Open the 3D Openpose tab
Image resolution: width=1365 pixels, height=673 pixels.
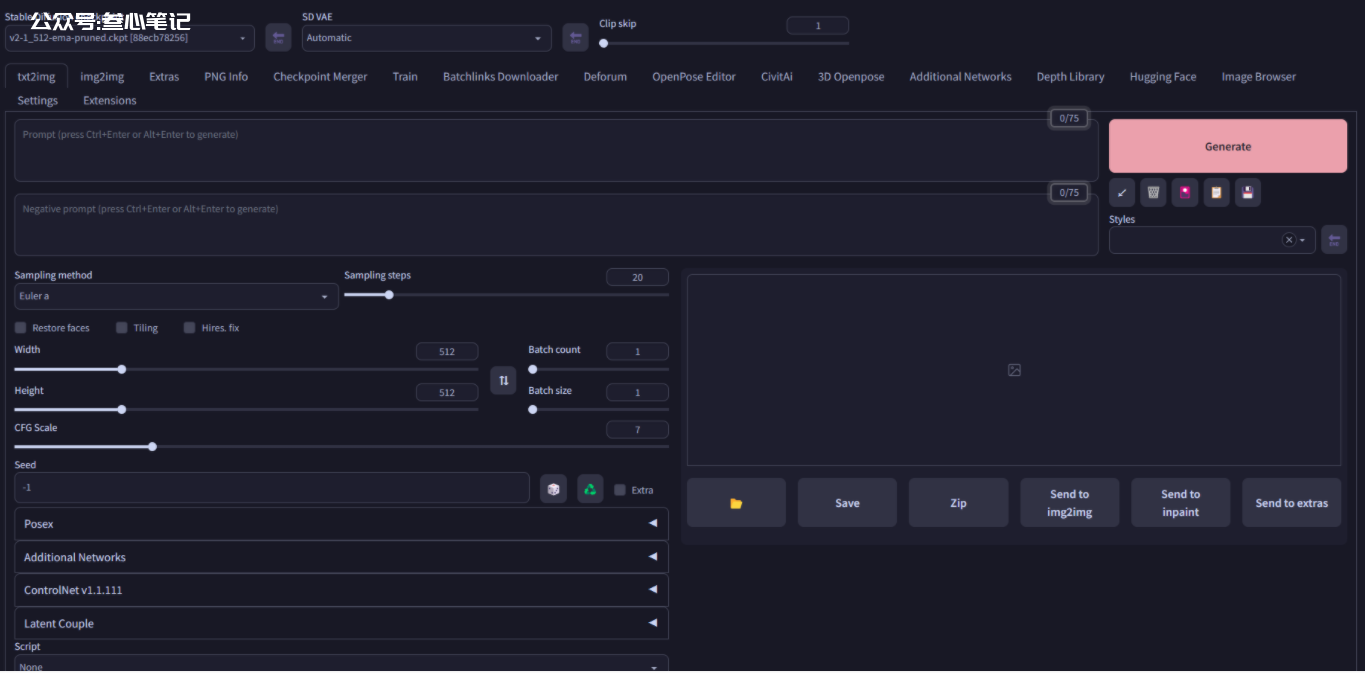click(851, 76)
